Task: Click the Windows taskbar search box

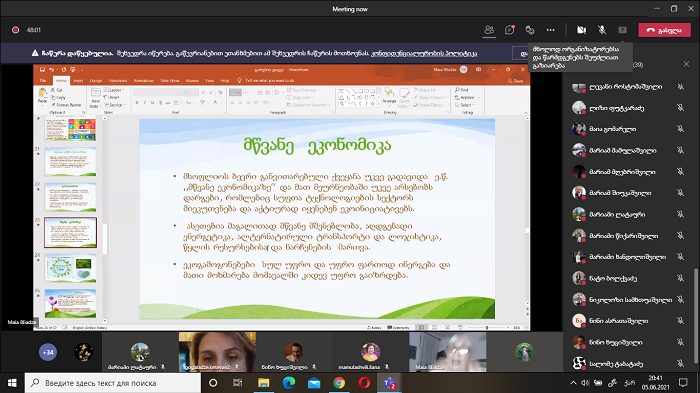Action: point(112,383)
